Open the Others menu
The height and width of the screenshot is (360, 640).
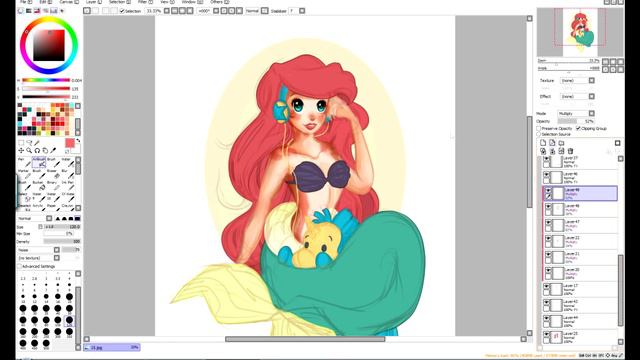(220, 2)
